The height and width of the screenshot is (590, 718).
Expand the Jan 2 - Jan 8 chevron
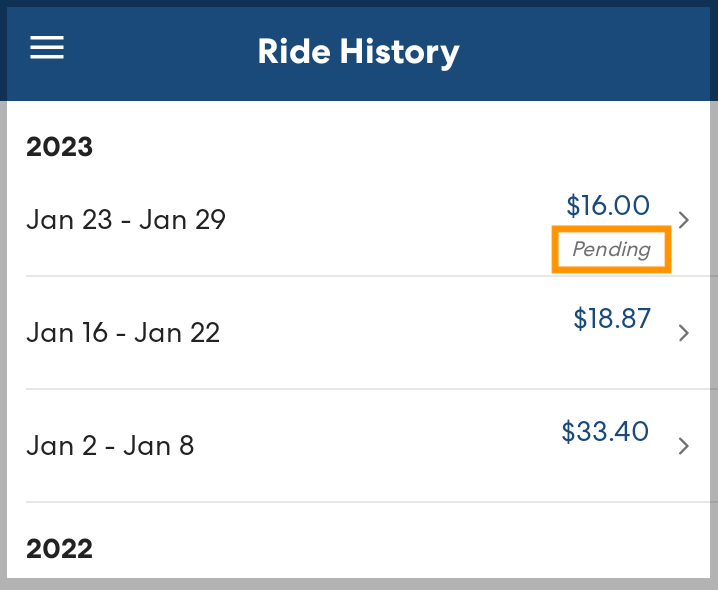point(684,446)
